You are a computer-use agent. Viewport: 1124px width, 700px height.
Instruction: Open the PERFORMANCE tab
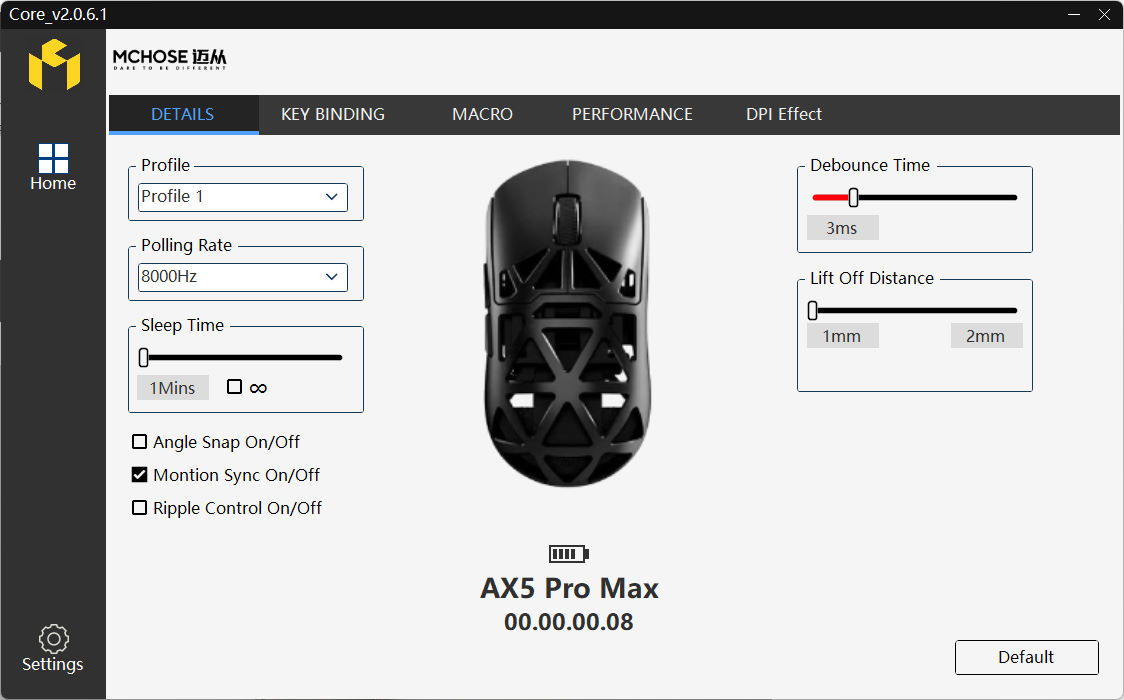[x=632, y=115]
